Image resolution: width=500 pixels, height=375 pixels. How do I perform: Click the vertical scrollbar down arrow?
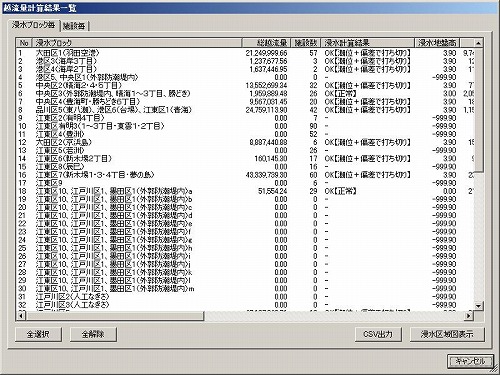click(x=478, y=306)
